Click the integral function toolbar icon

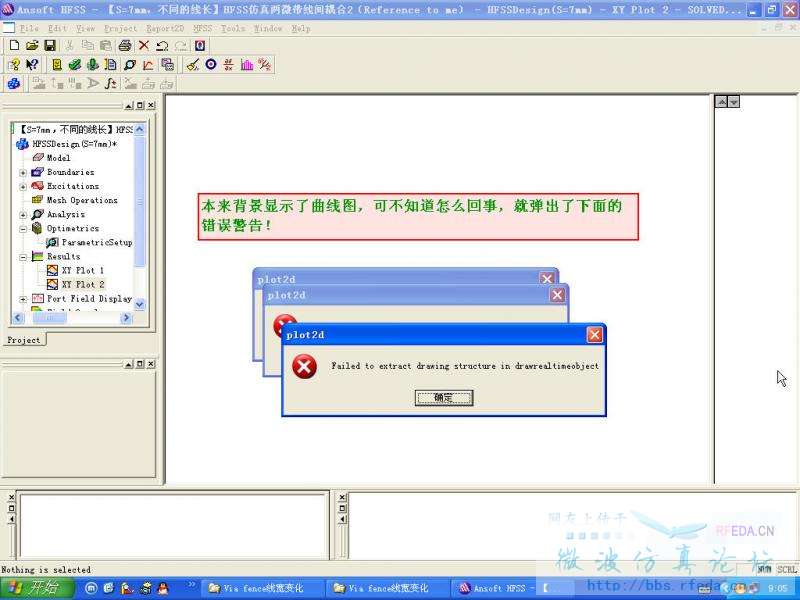[111, 83]
